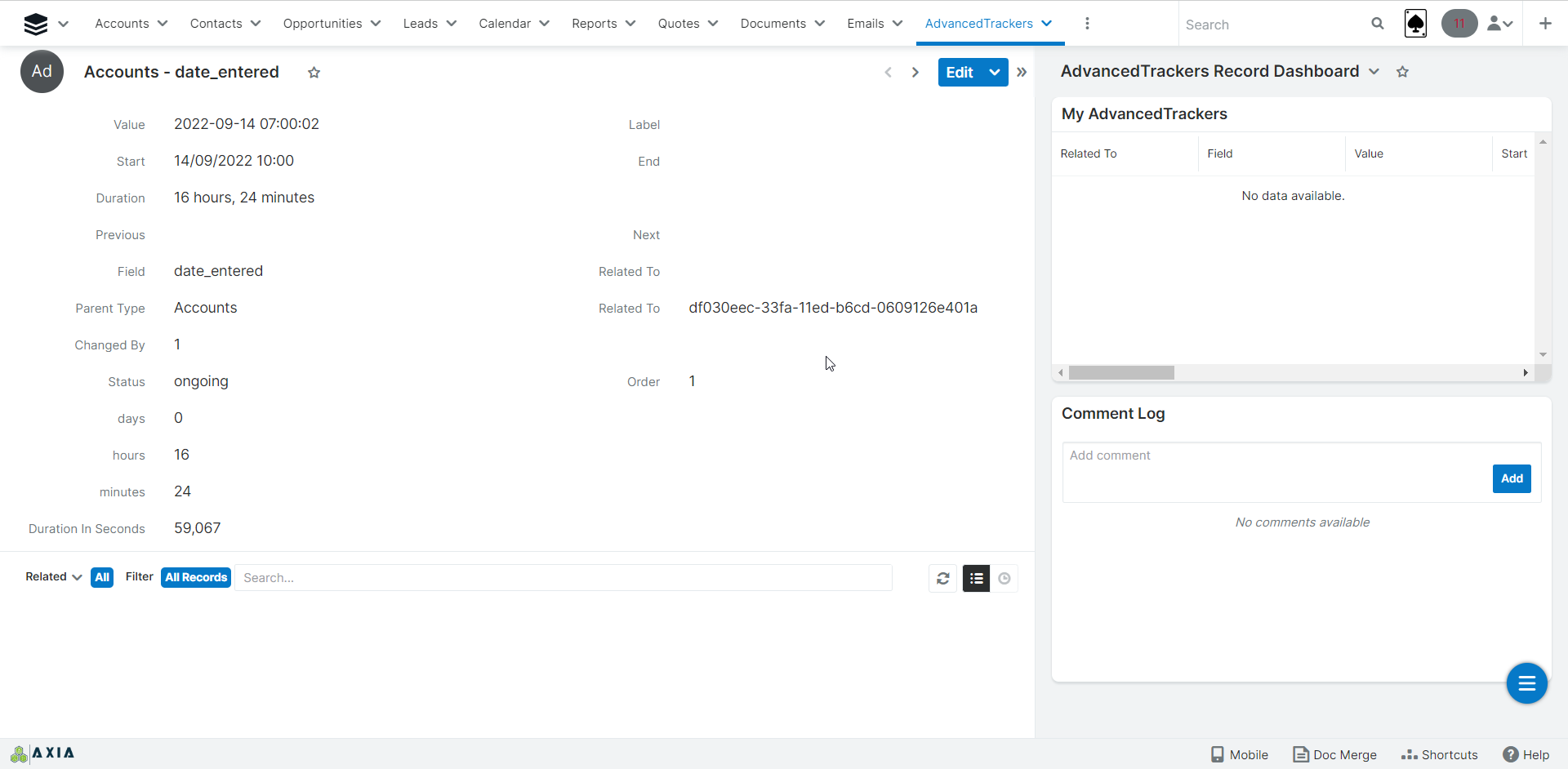This screenshot has height=769, width=1568.
Task: Click the stacked cube logo icon
Action: point(36,24)
